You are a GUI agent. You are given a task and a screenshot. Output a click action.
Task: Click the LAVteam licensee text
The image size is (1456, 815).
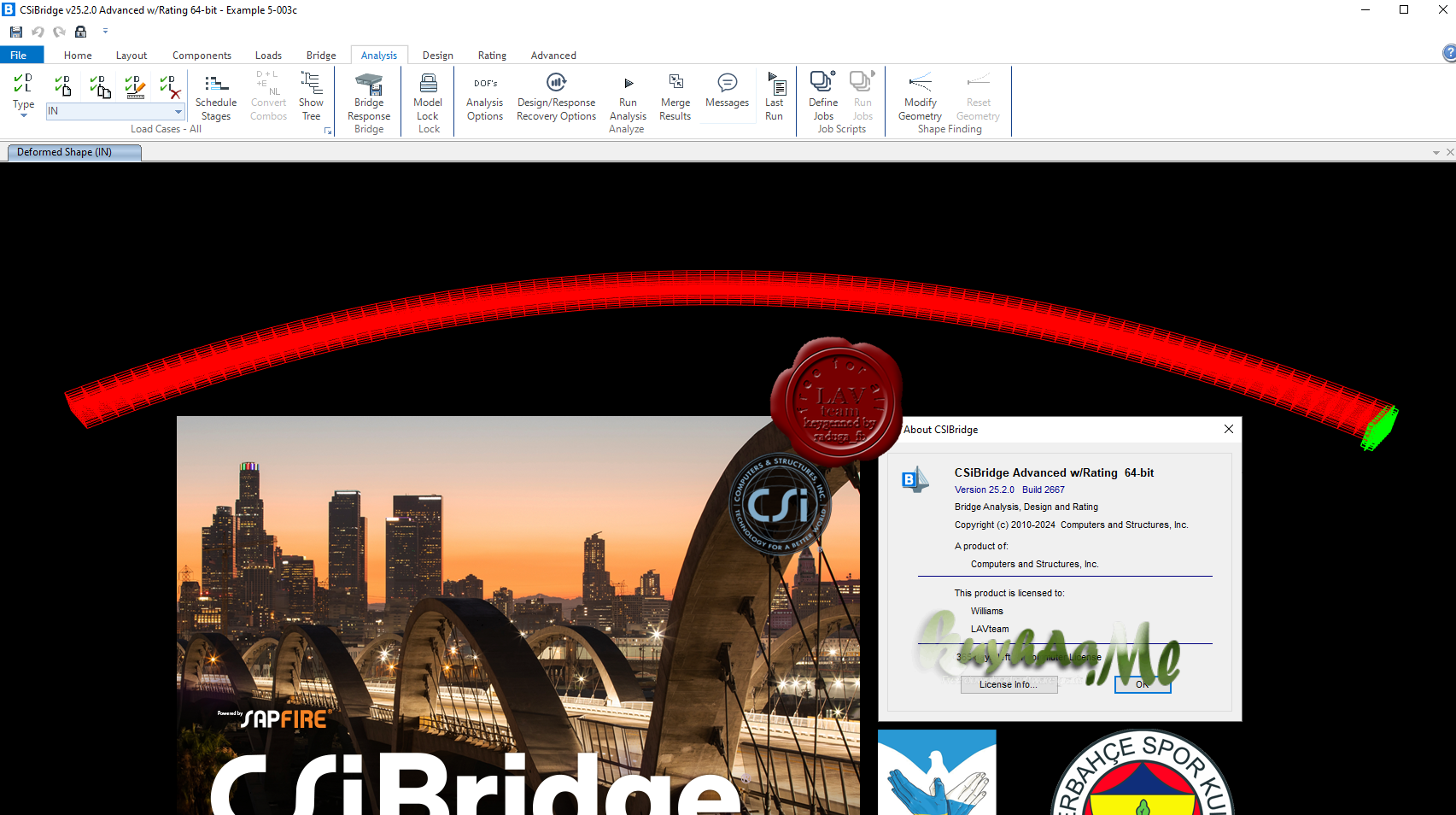(x=990, y=629)
